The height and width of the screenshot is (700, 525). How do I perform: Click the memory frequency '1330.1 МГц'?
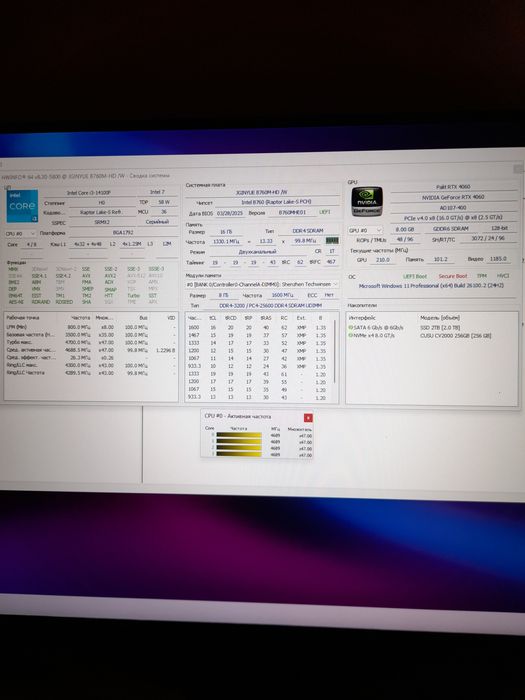pyautogui.click(x=225, y=242)
